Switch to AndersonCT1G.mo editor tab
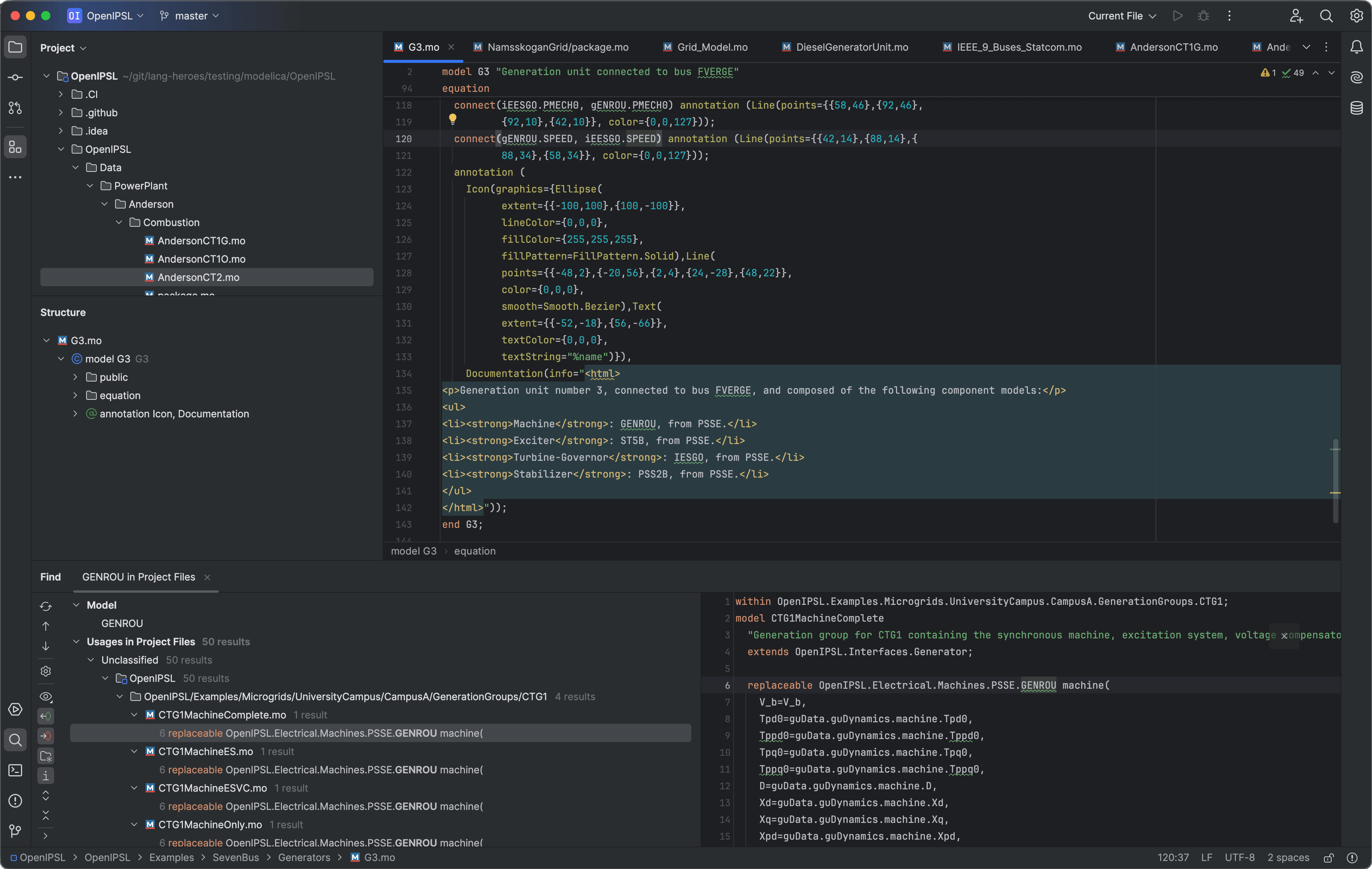 (x=1167, y=47)
